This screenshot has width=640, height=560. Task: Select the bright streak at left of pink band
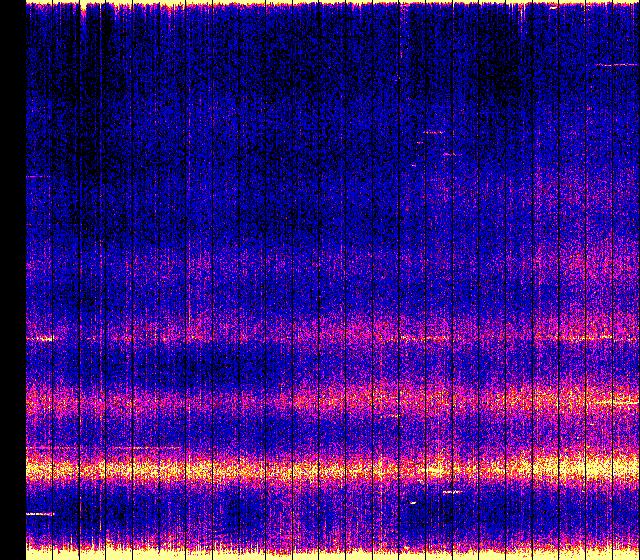(x=42, y=339)
